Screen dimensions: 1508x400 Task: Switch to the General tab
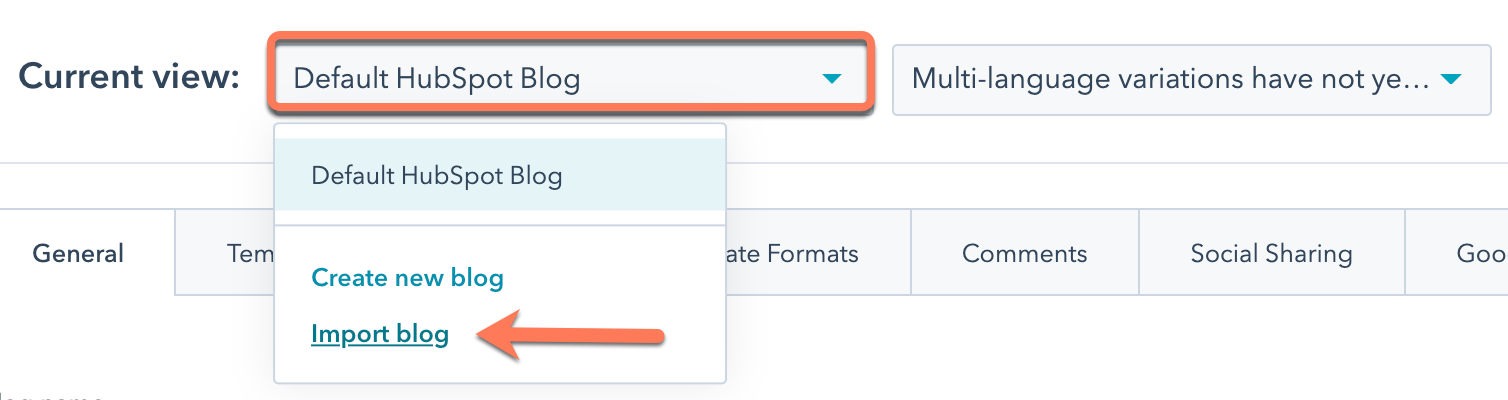(x=78, y=253)
